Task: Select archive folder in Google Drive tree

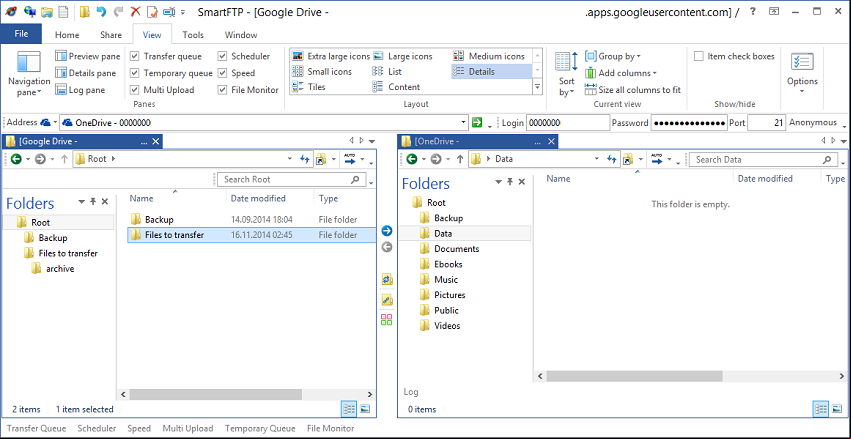Action: click(x=60, y=269)
